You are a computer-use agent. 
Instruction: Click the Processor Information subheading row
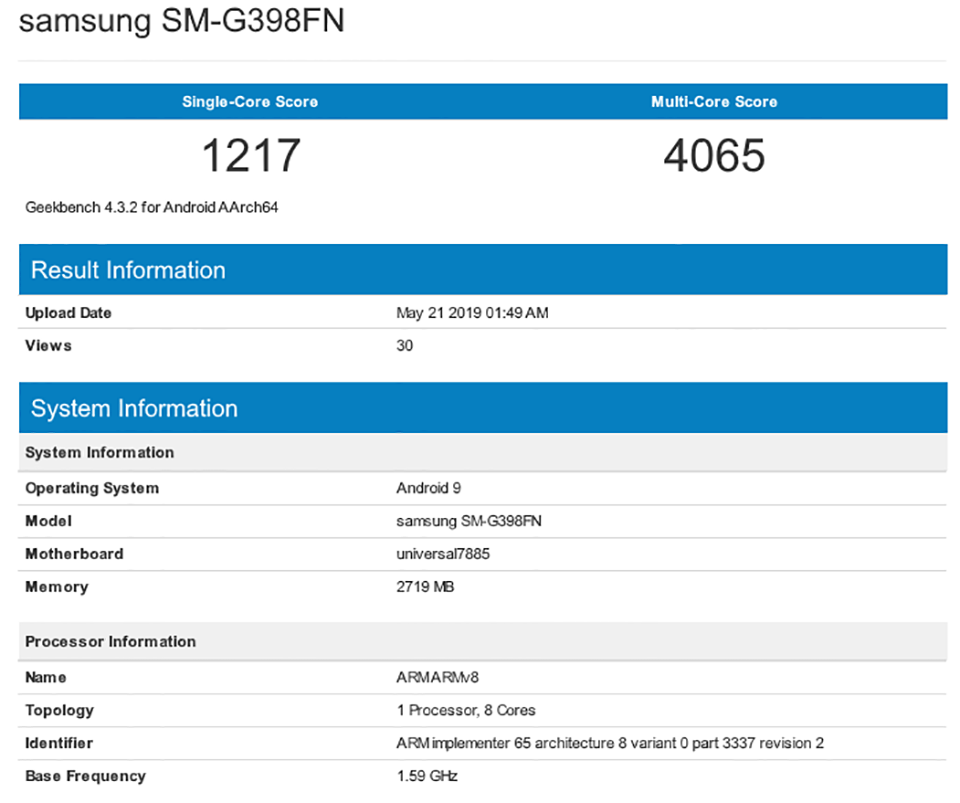483,641
